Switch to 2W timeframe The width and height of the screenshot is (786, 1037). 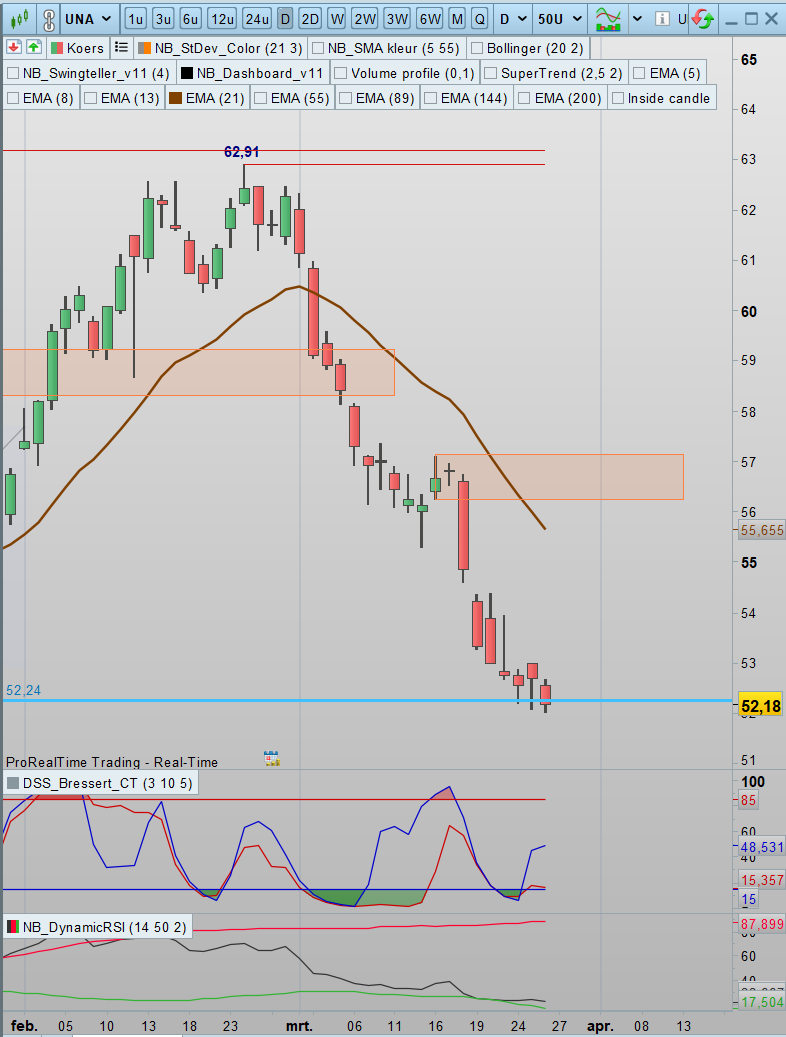tap(365, 19)
